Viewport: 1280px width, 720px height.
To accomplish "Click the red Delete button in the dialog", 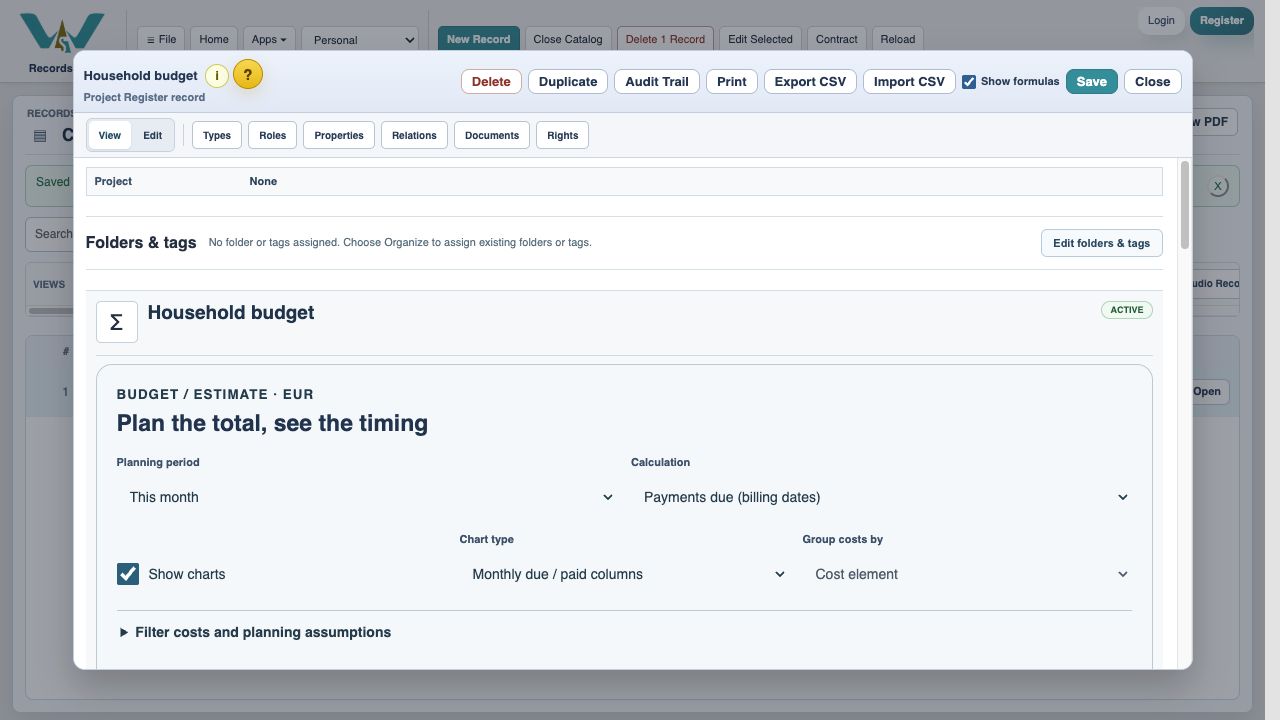I will pos(491,82).
